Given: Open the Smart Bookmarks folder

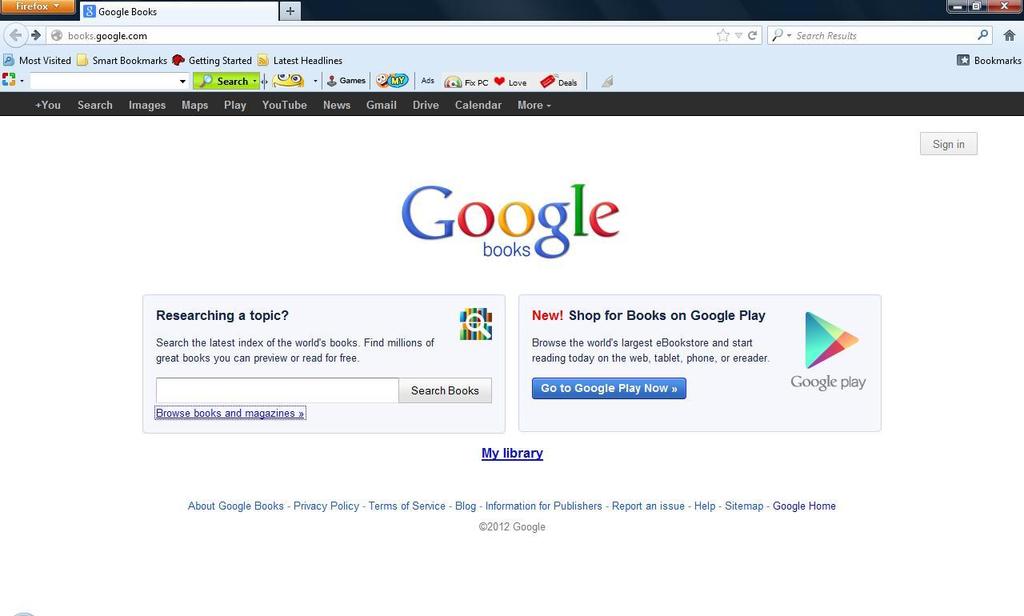Looking at the screenshot, I should click(122, 60).
